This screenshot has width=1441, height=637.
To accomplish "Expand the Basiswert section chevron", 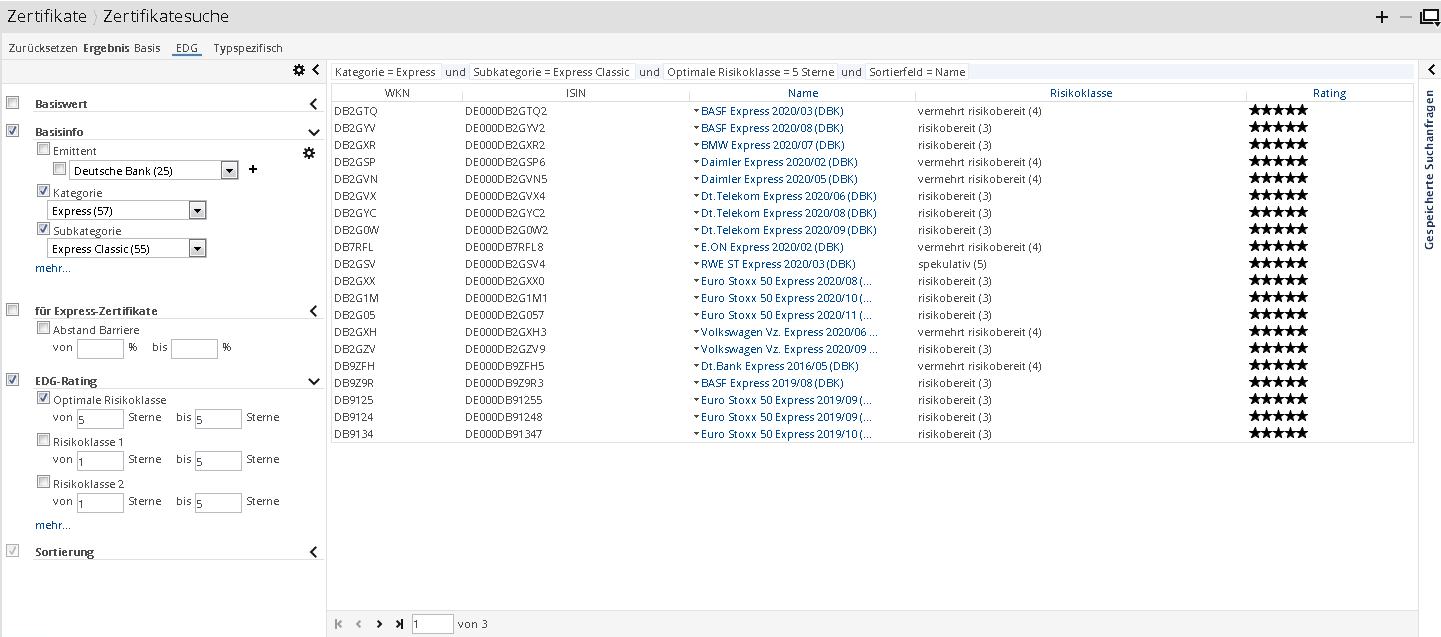I will click(x=313, y=104).
